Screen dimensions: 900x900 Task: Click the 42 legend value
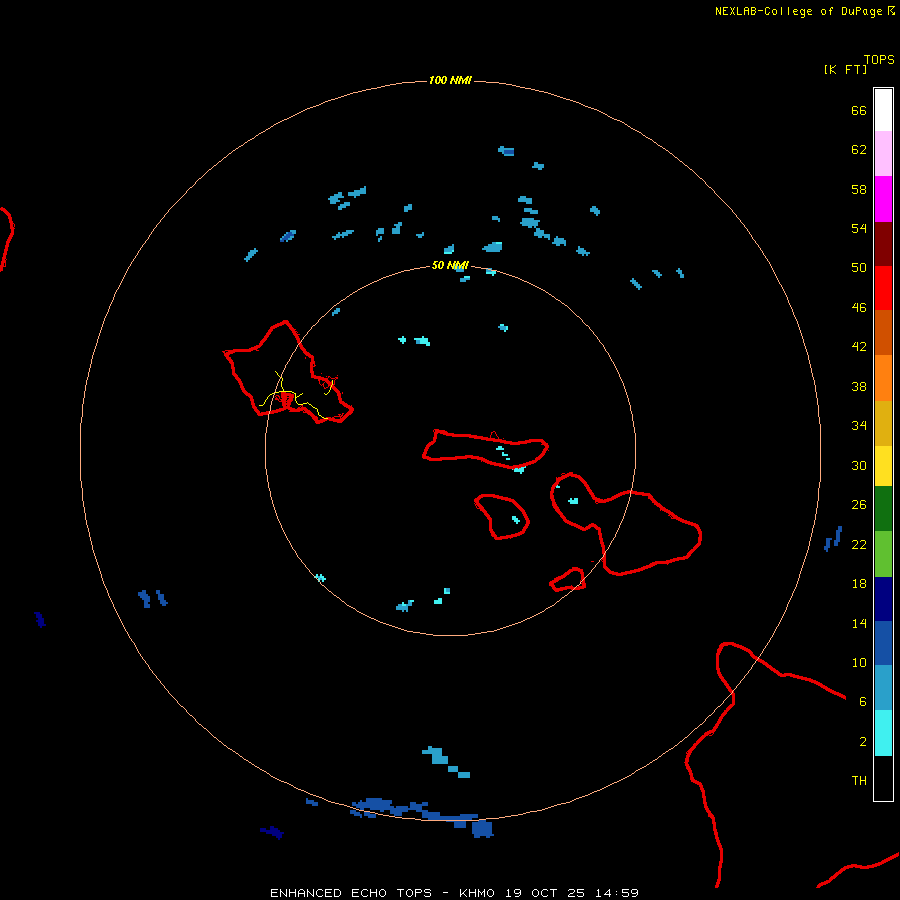[x=859, y=347]
